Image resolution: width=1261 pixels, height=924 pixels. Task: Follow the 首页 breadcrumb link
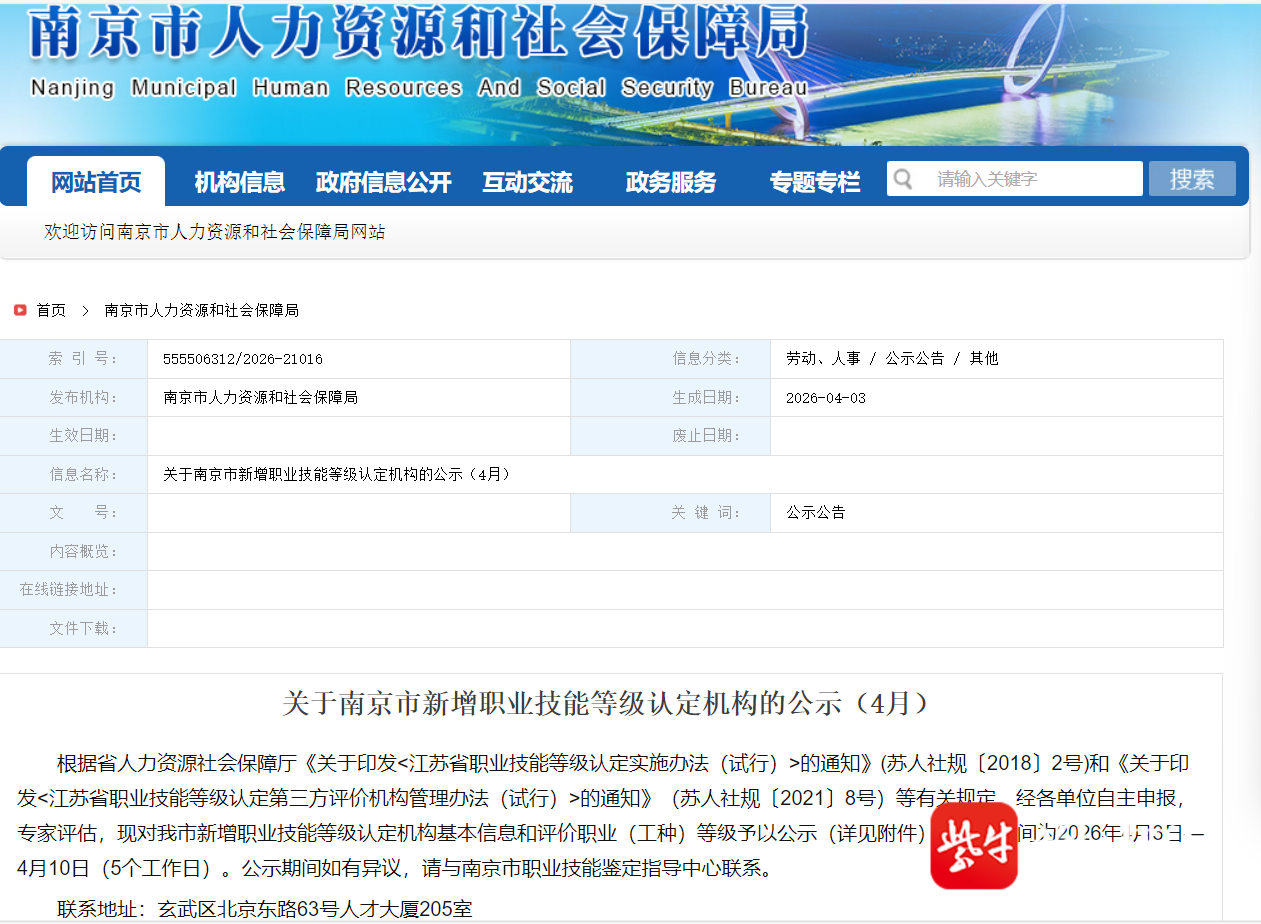[51, 311]
